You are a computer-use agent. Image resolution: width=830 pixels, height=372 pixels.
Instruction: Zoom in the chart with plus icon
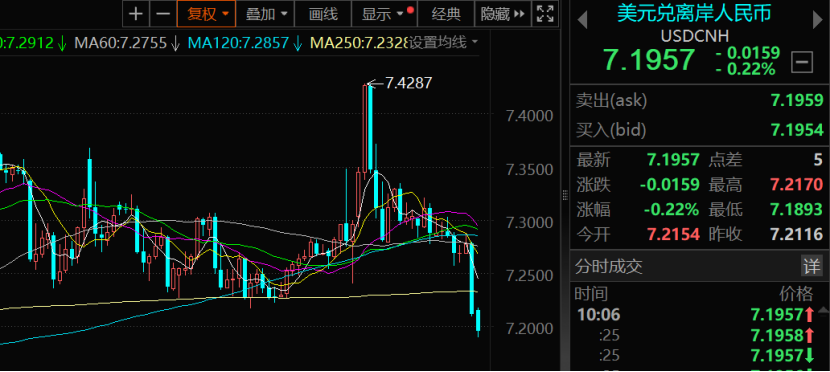point(136,14)
